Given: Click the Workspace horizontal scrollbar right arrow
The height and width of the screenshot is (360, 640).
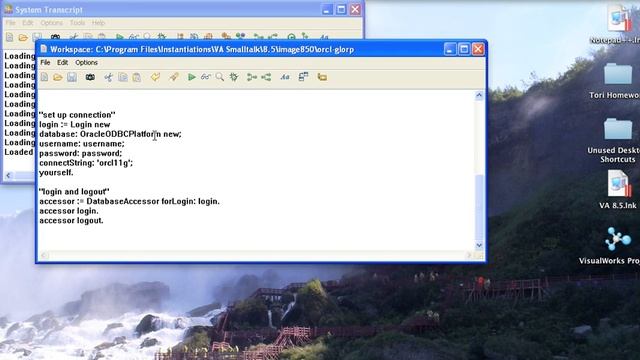Looking at the screenshot, I should point(469,256).
